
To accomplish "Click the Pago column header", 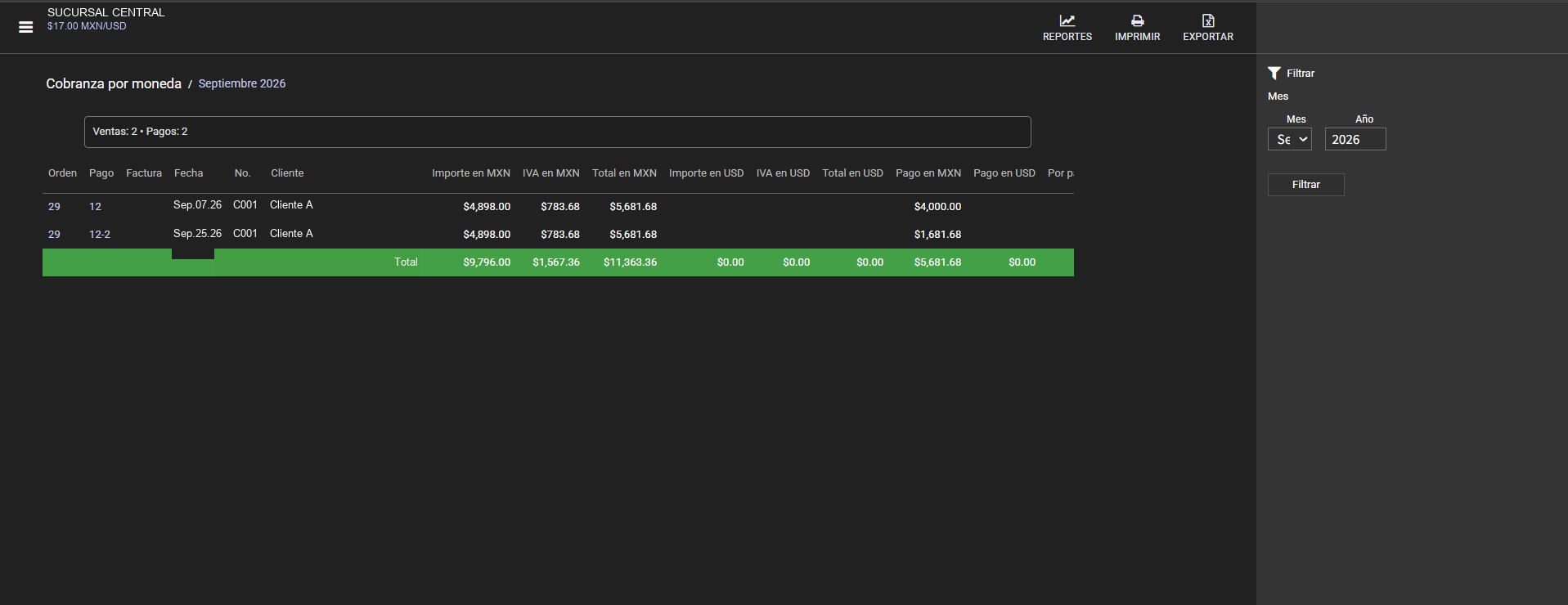I will [101, 173].
